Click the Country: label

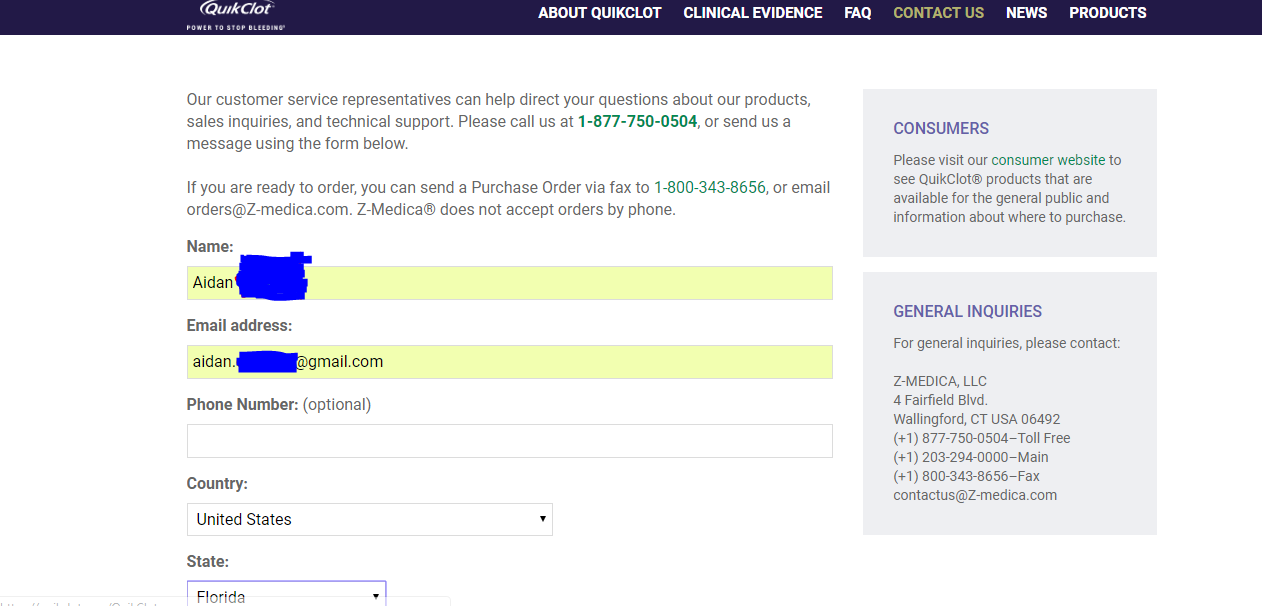pyautogui.click(x=217, y=484)
